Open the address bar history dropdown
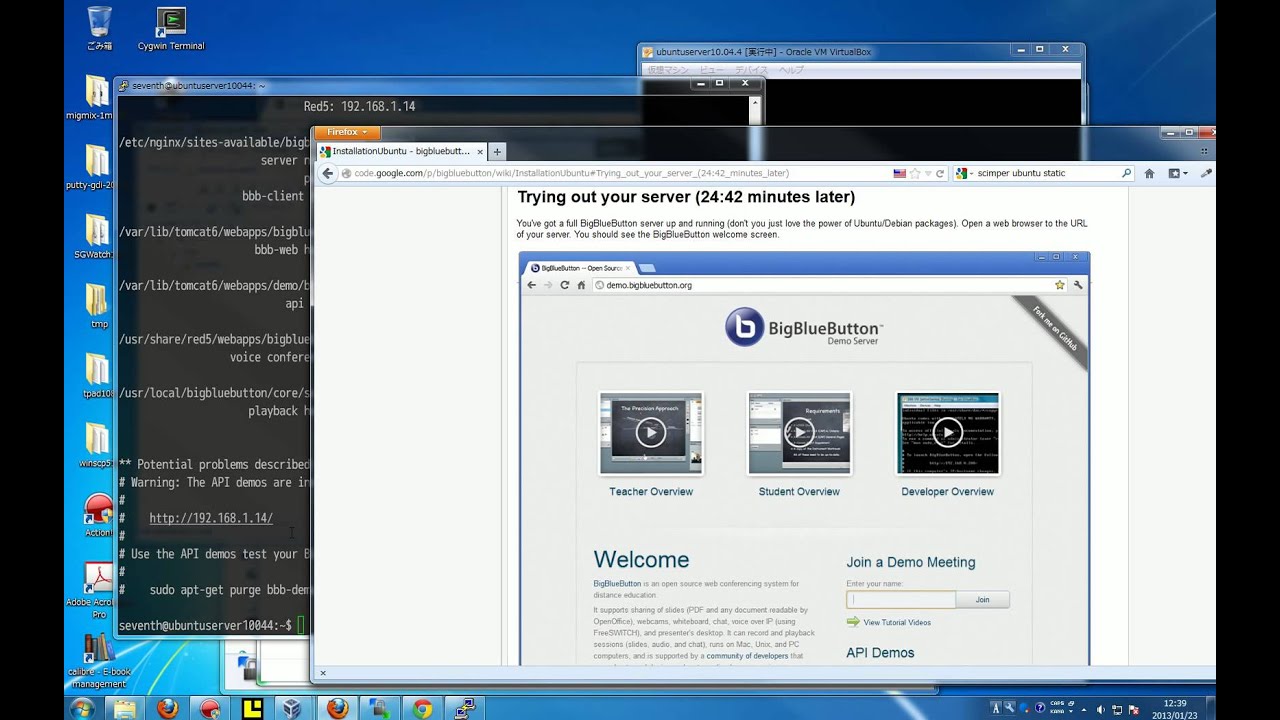The width and height of the screenshot is (1280, 720). 927,173
